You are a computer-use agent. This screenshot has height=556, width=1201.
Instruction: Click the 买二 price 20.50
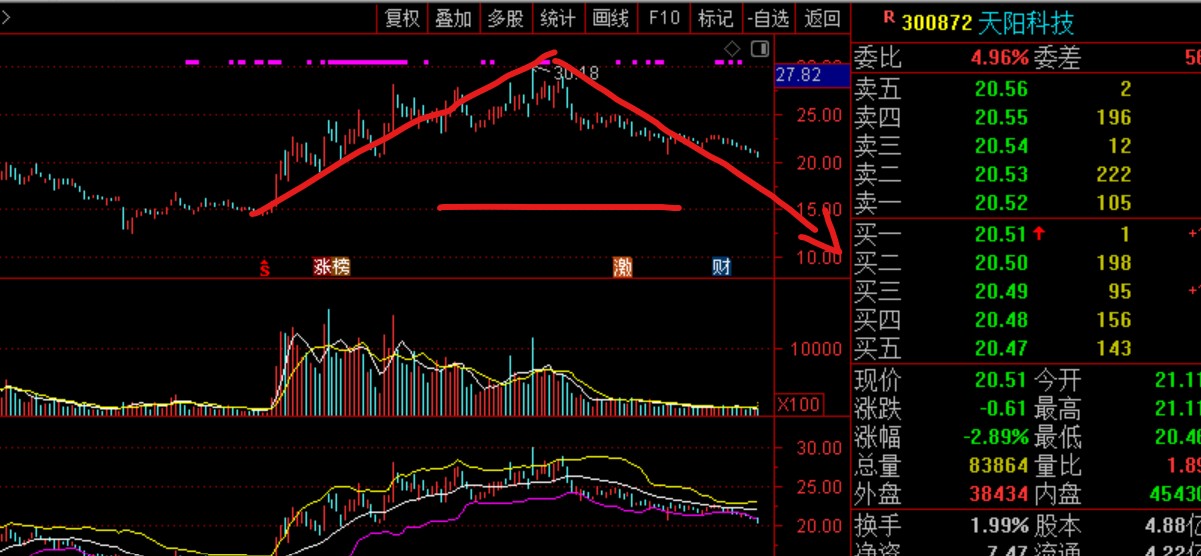click(x=1001, y=263)
